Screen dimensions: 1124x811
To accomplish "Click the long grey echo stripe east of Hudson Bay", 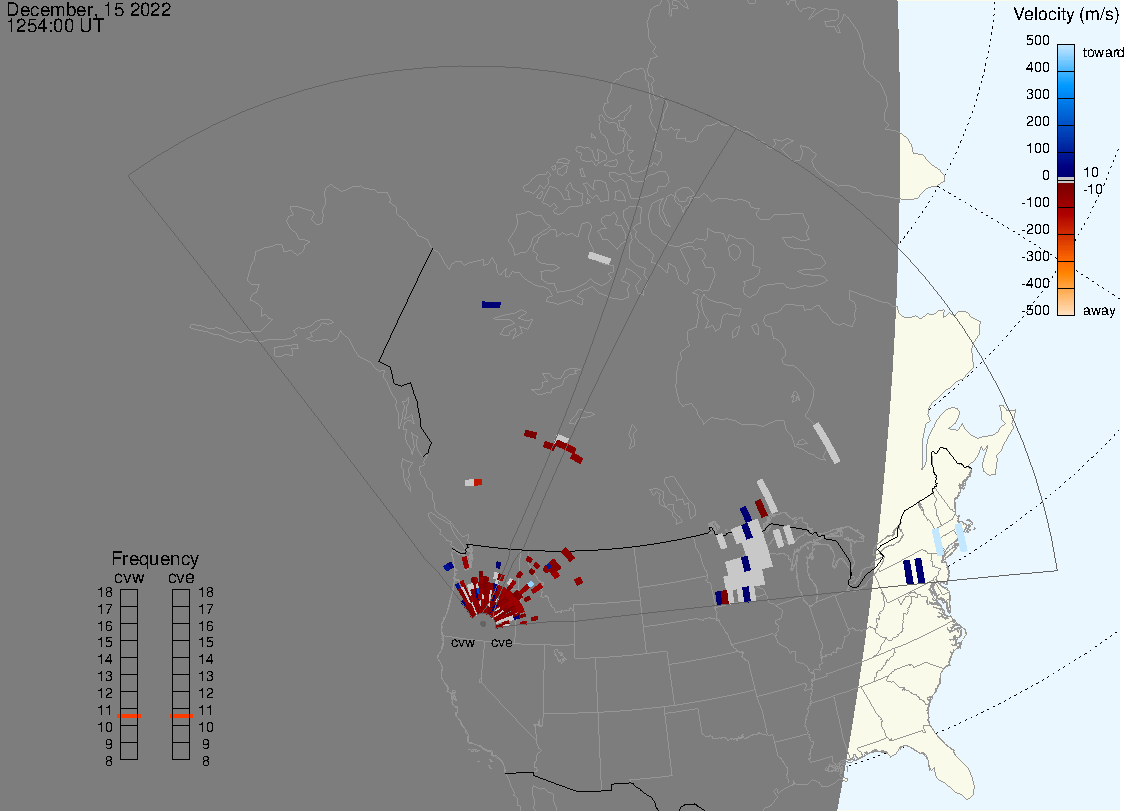I will click(827, 443).
